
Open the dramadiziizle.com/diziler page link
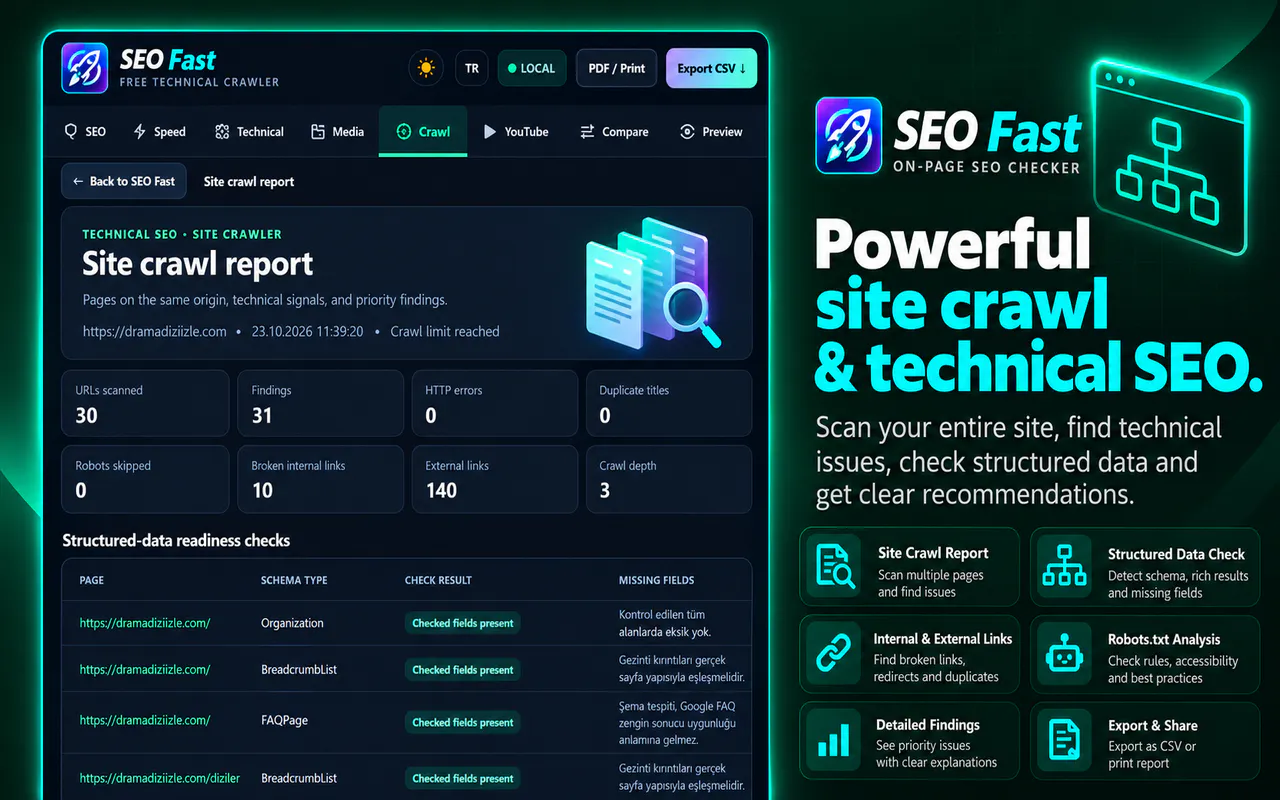pos(160,778)
